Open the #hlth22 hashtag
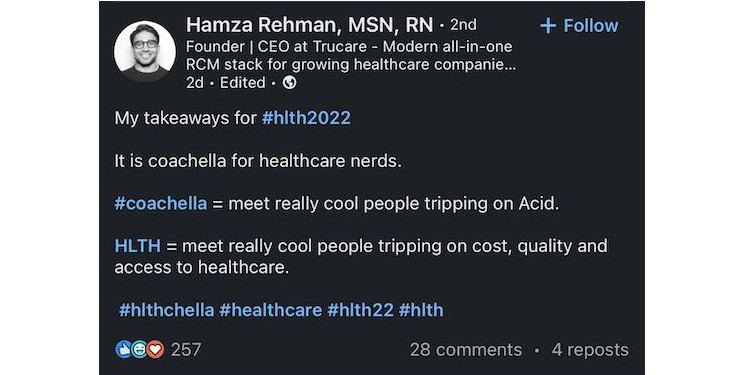Screen dimensions: 740x375 pyautogui.click(x=361, y=310)
